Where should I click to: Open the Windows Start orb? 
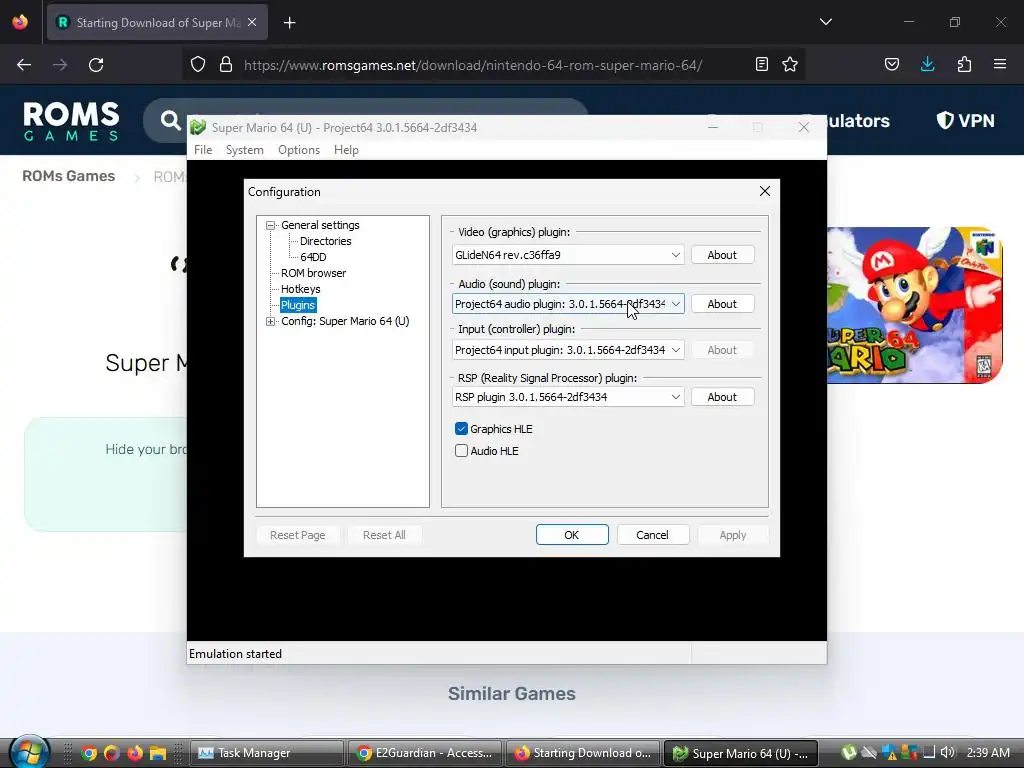[28, 752]
